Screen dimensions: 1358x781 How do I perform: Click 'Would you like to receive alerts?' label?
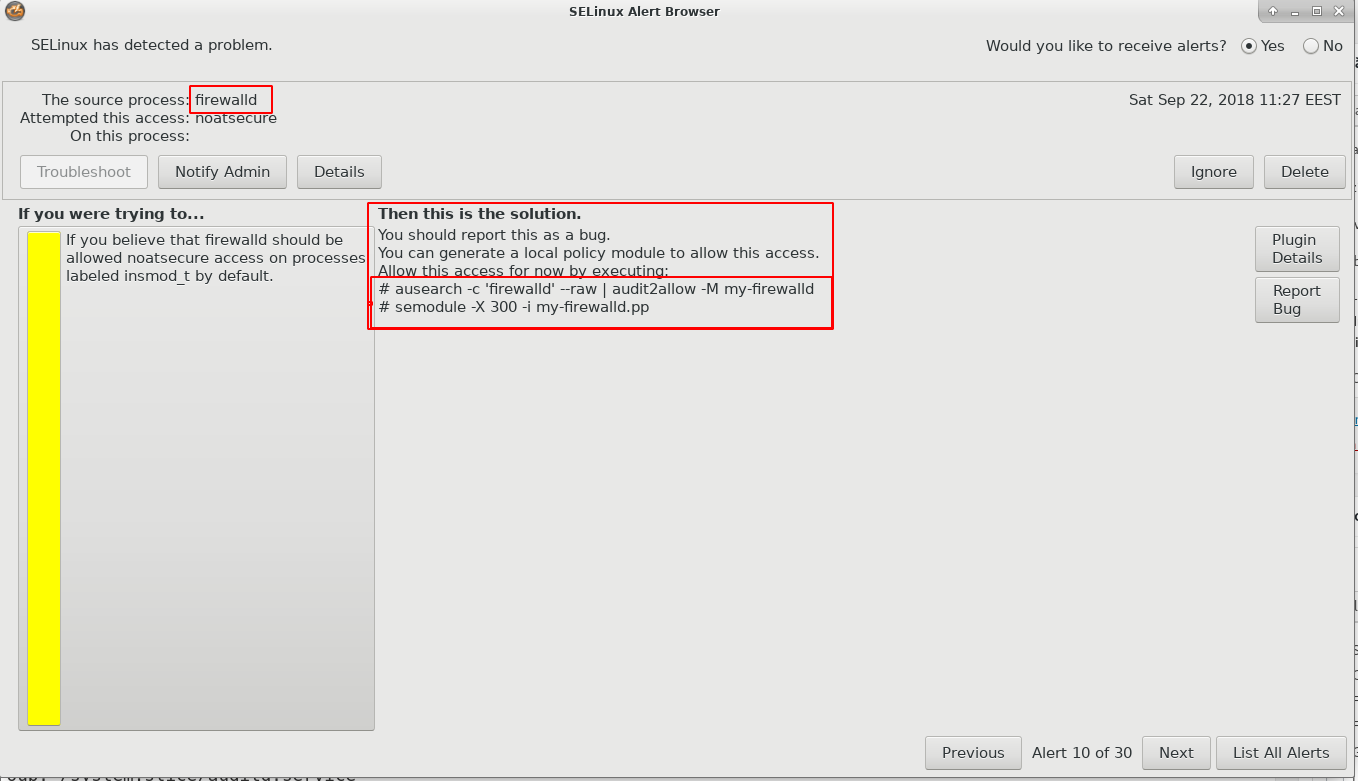[x=1106, y=46]
